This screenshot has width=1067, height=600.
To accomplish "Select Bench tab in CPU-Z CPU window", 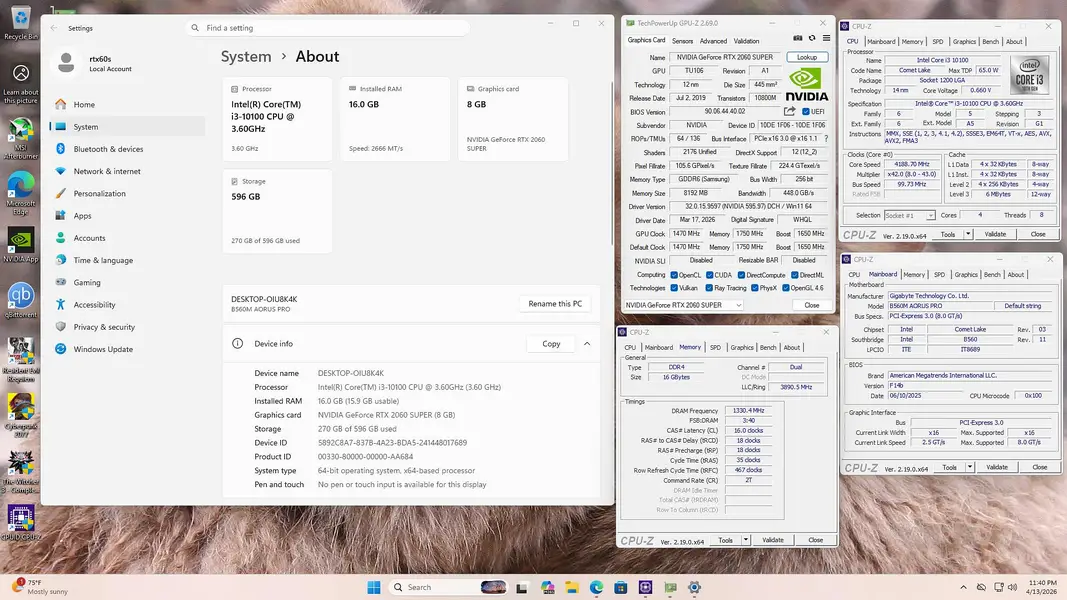I will [x=991, y=41].
